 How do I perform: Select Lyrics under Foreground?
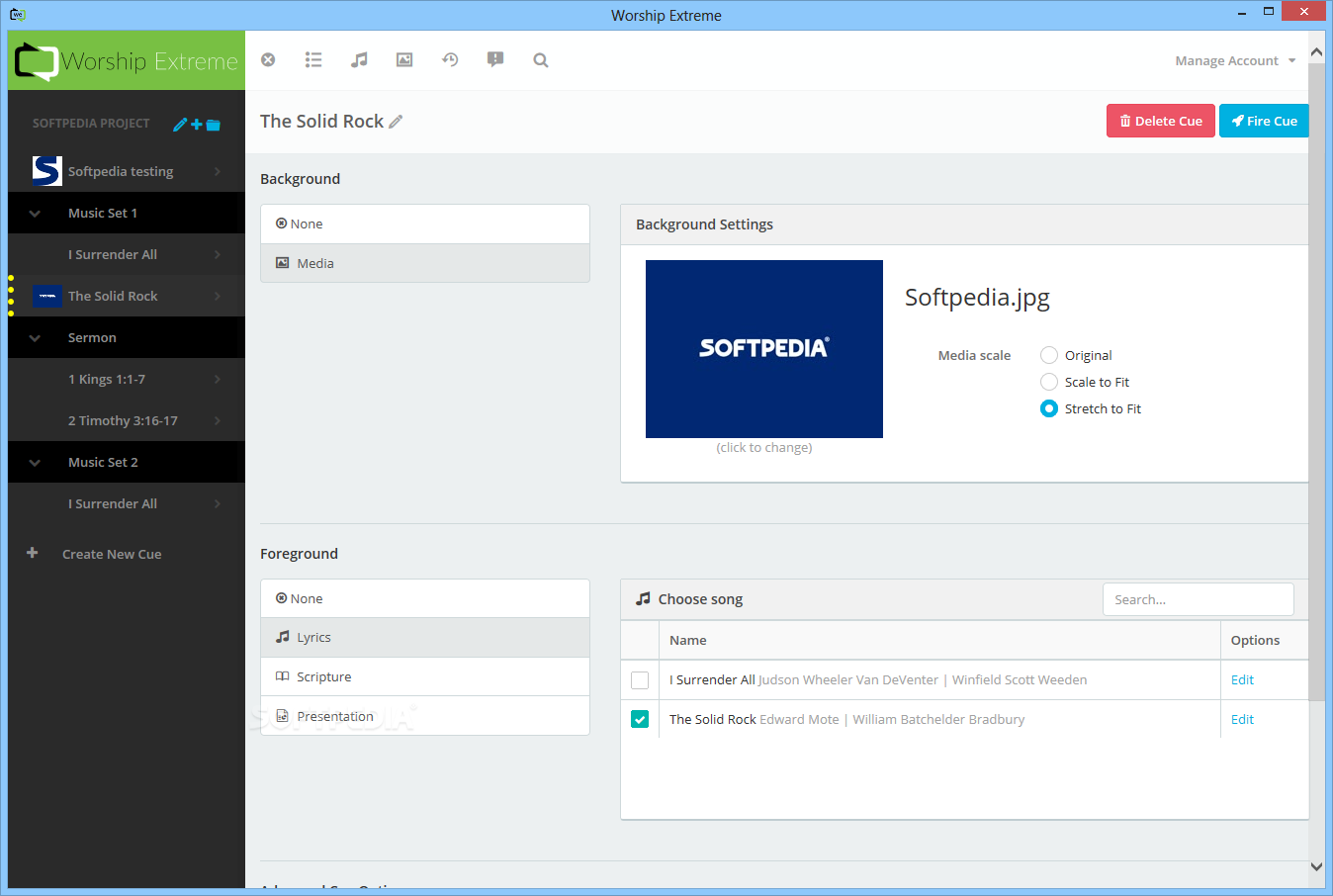[425, 638]
